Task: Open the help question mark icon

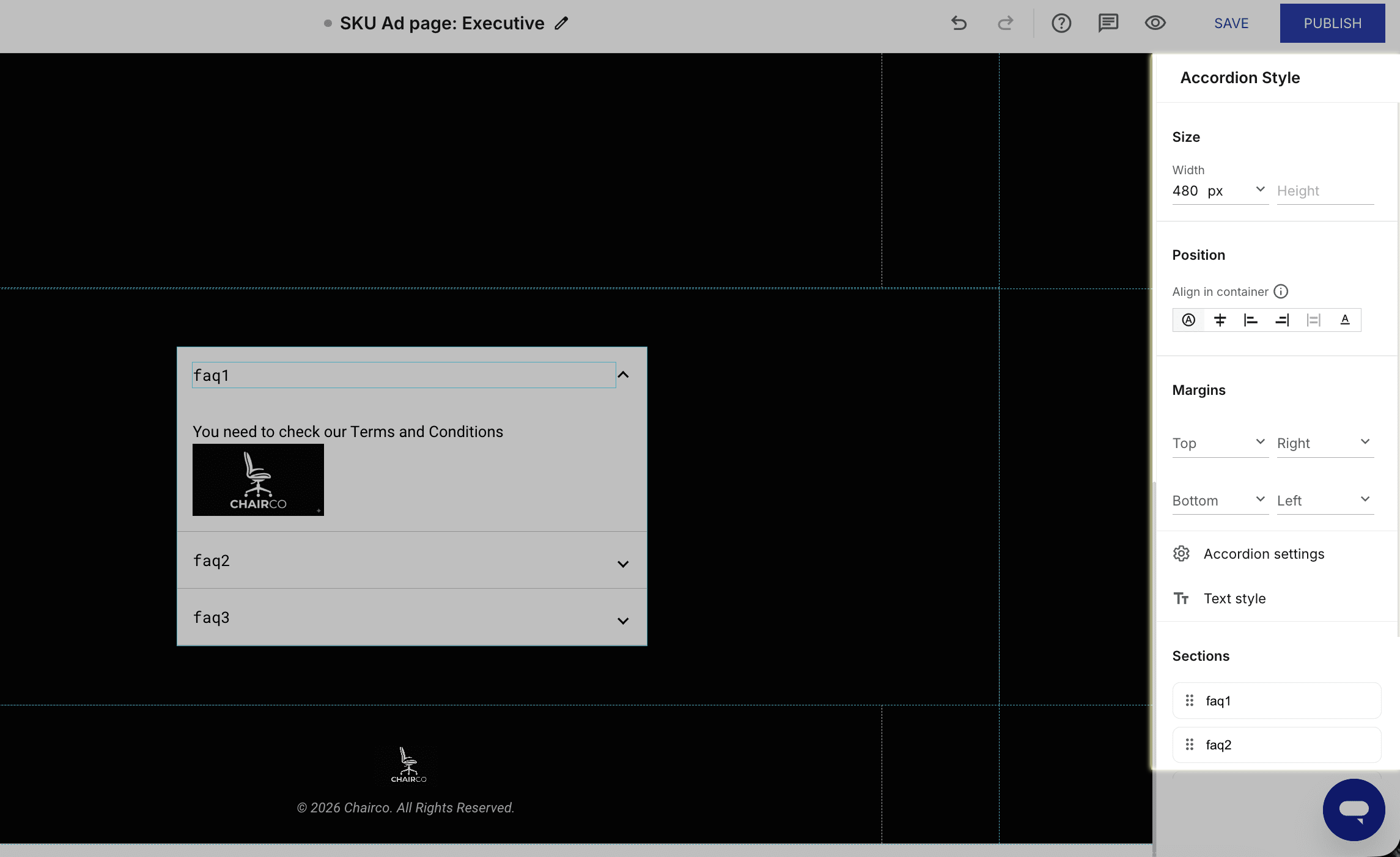Action: 1061,23
